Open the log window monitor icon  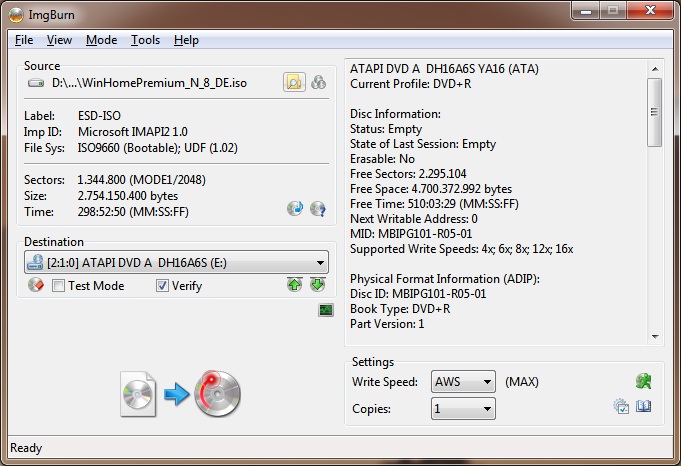pos(326,310)
